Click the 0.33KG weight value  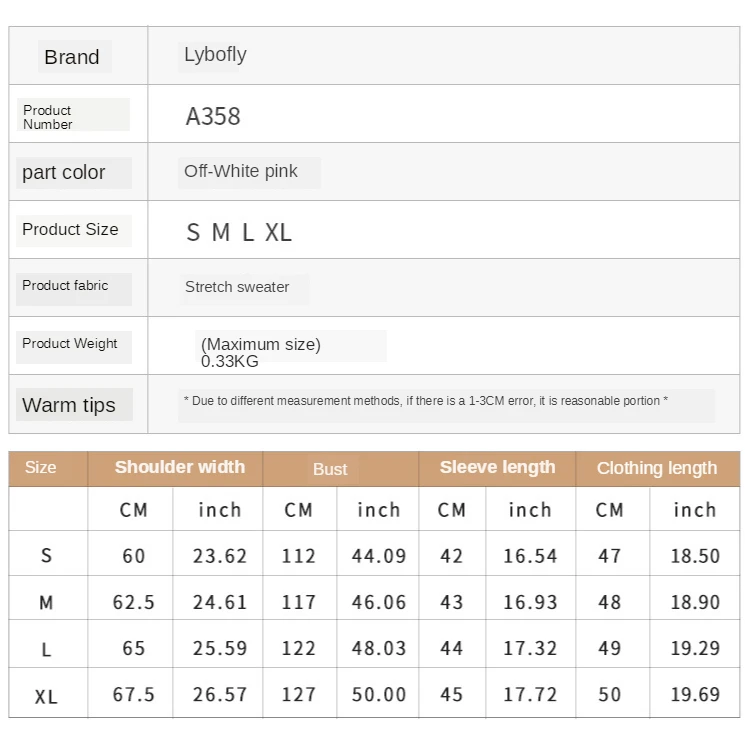[x=230, y=361]
